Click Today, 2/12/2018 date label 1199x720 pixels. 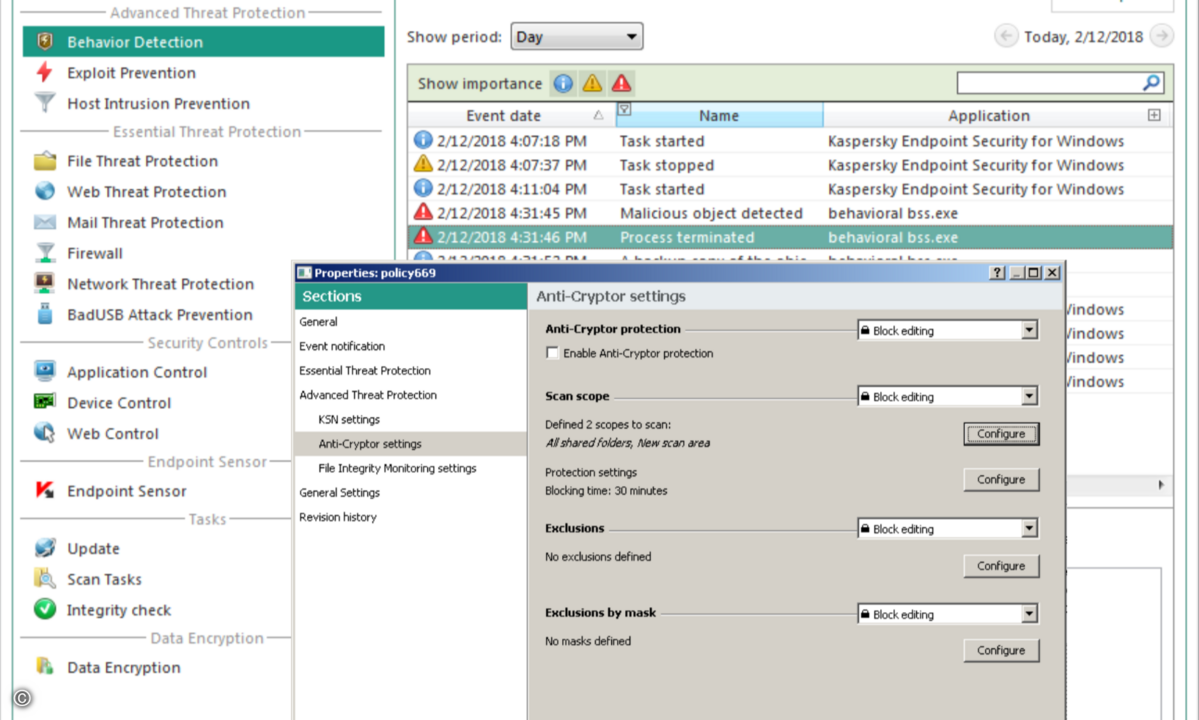pos(1084,37)
